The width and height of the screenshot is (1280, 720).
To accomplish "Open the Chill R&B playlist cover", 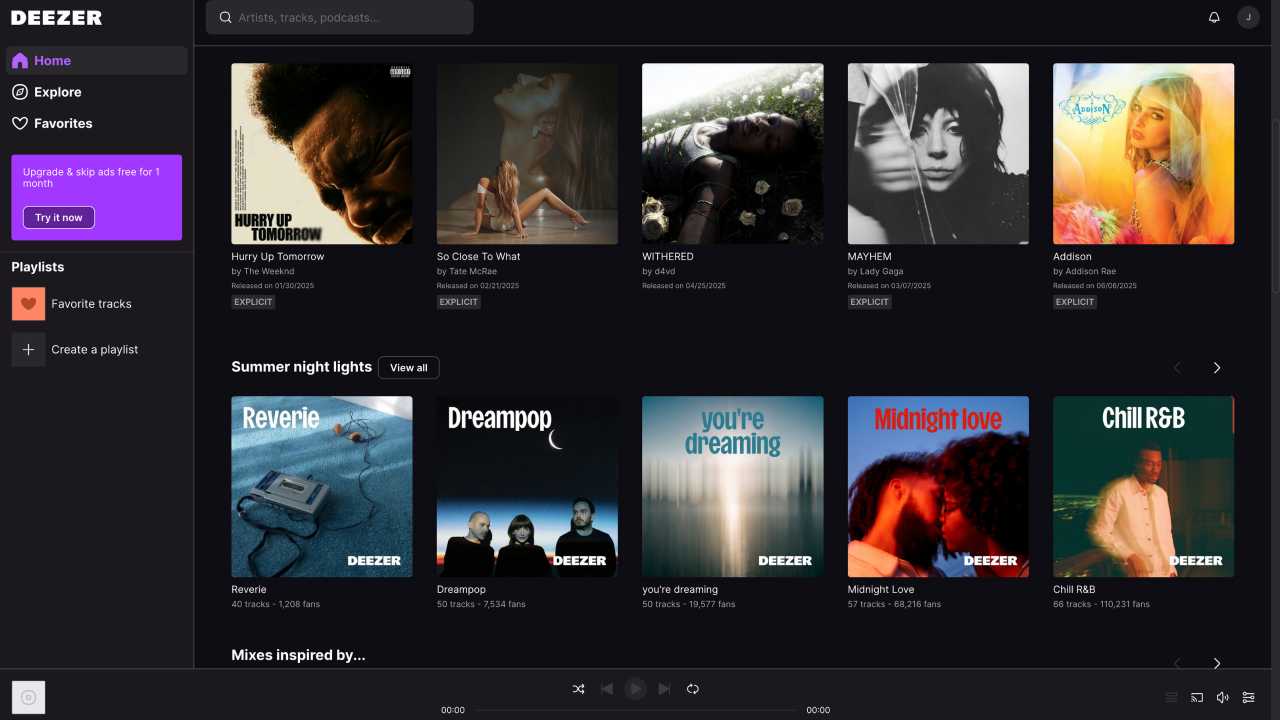I will pyautogui.click(x=1144, y=487).
